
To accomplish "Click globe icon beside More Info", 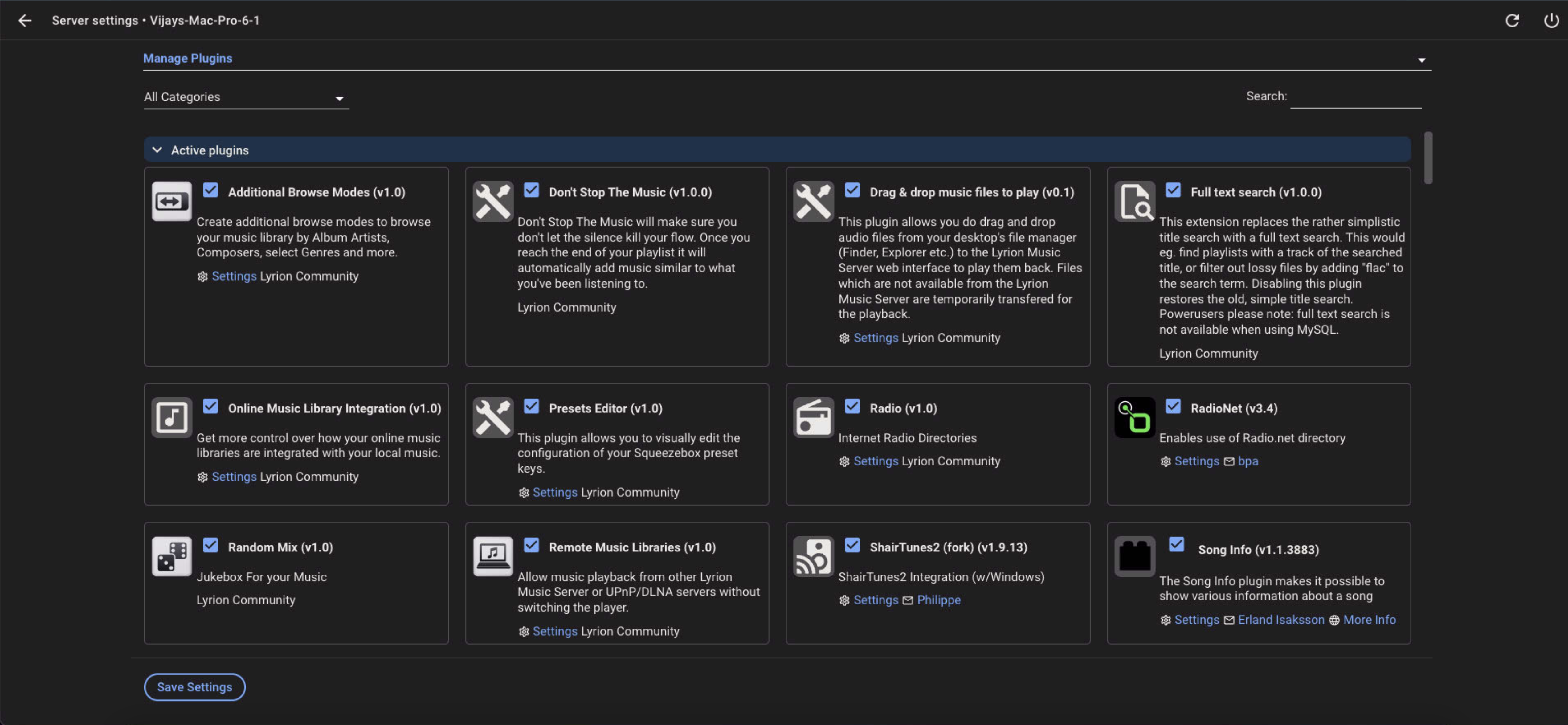I will [1334, 620].
